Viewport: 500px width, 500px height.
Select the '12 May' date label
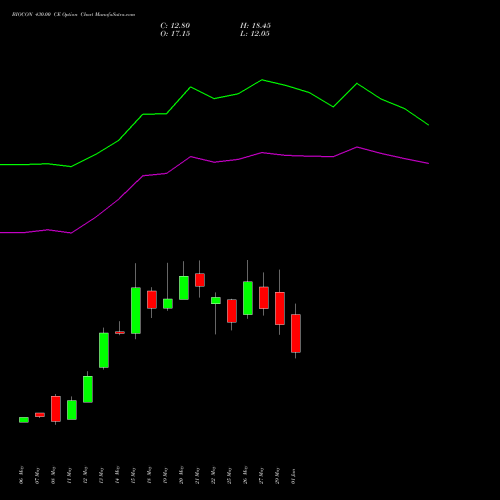click(x=86, y=475)
